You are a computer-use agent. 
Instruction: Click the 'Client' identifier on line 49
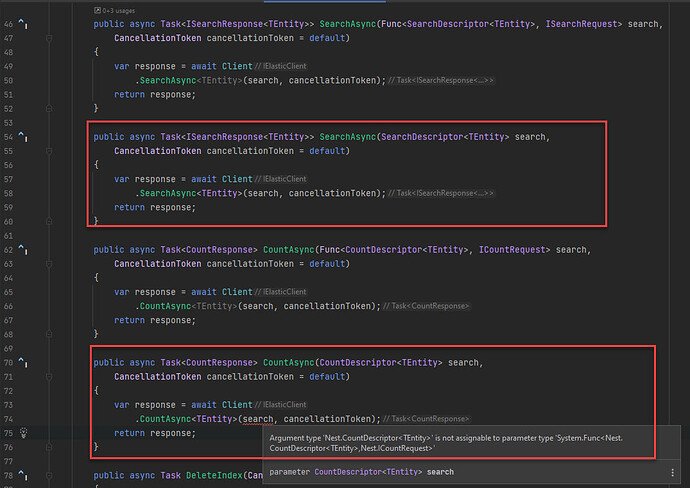point(237,66)
